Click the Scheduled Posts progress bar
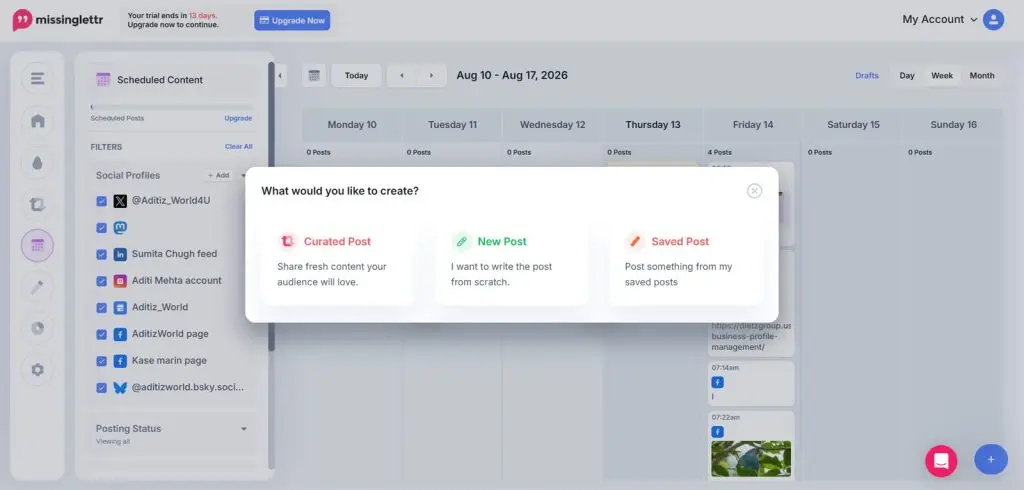This screenshot has height=490, width=1024. tap(171, 106)
